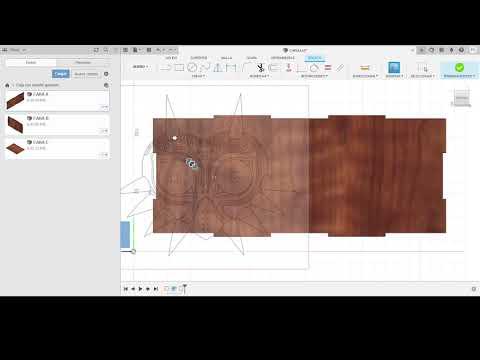480x360 pixels.
Task: Open the data panel grid icon
Action: (125, 50)
